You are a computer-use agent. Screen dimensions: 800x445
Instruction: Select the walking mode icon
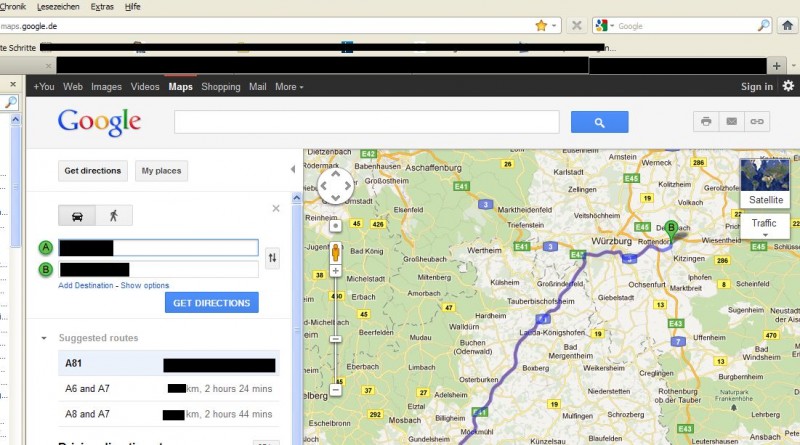[x=114, y=216]
